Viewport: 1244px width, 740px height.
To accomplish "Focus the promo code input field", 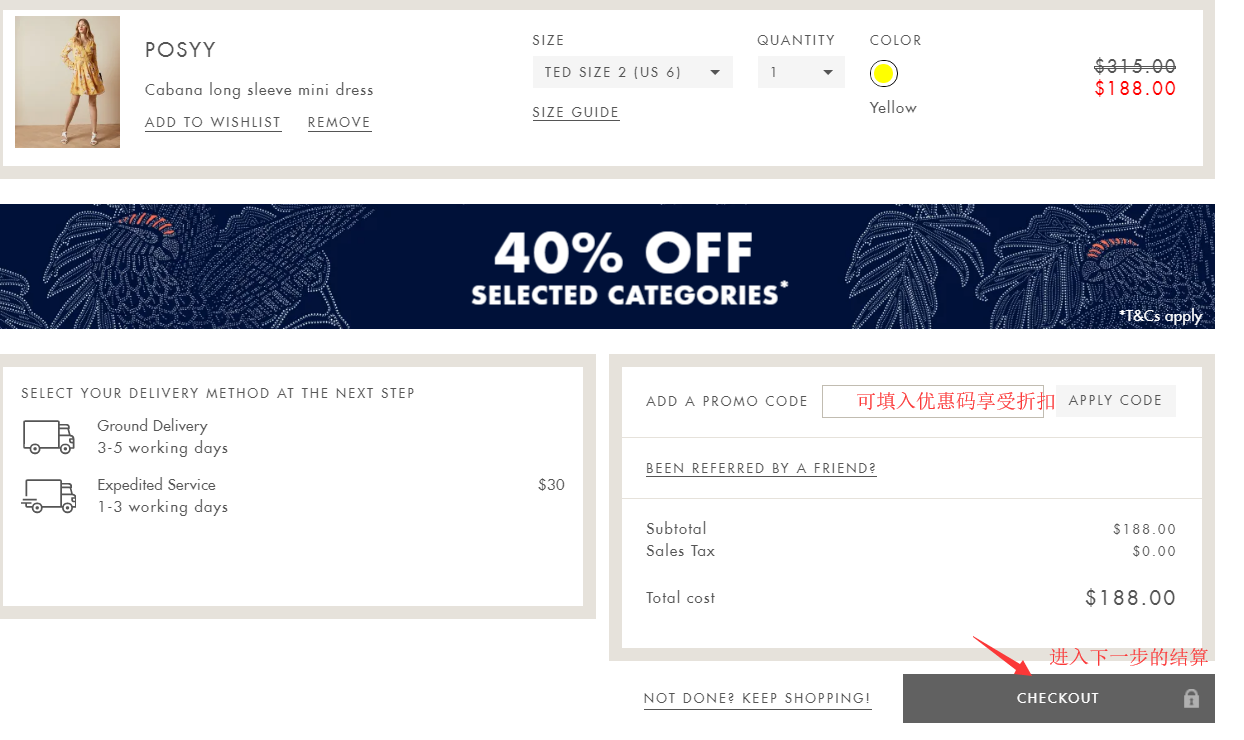I will pyautogui.click(x=932, y=401).
